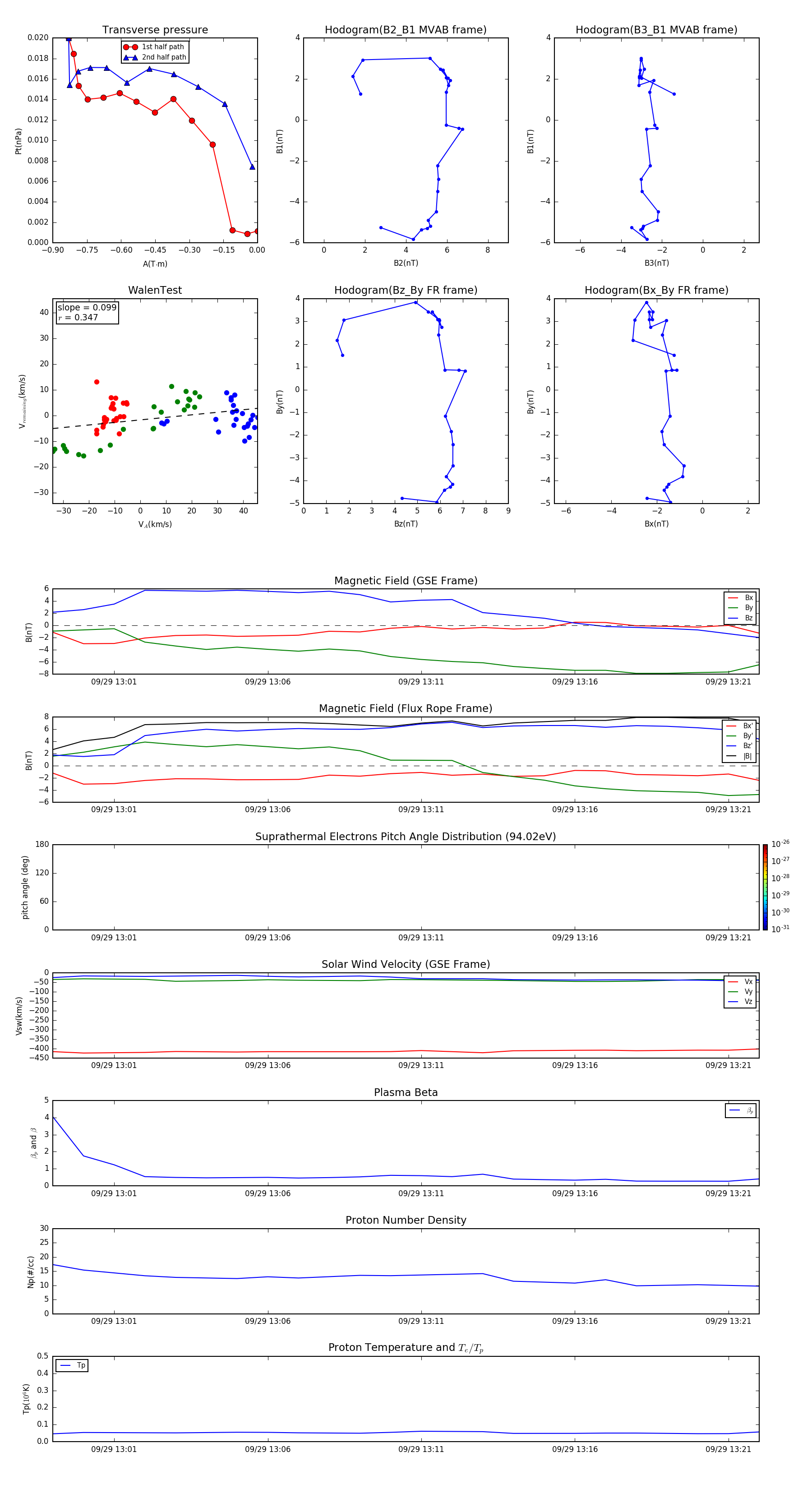Select the '1st half path' legend entry
812x1489 pixels.
154,47
